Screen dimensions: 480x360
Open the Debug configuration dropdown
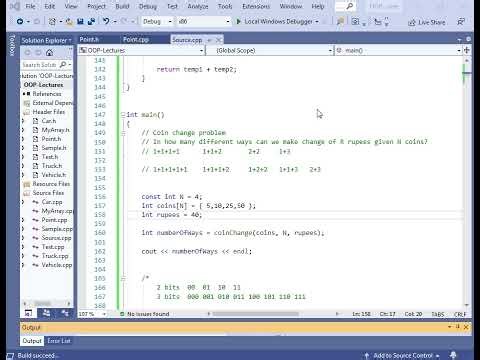coord(157,21)
